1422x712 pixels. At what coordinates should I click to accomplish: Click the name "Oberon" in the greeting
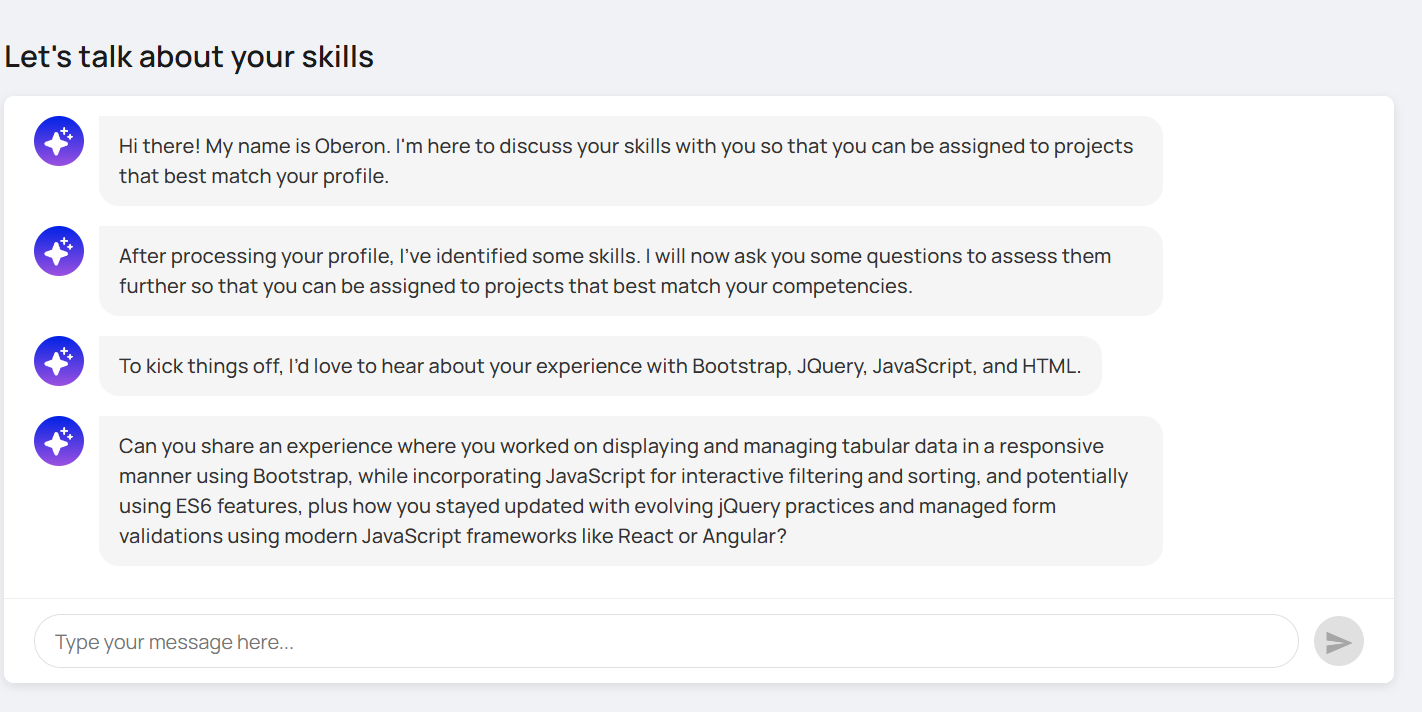pyautogui.click(x=352, y=146)
